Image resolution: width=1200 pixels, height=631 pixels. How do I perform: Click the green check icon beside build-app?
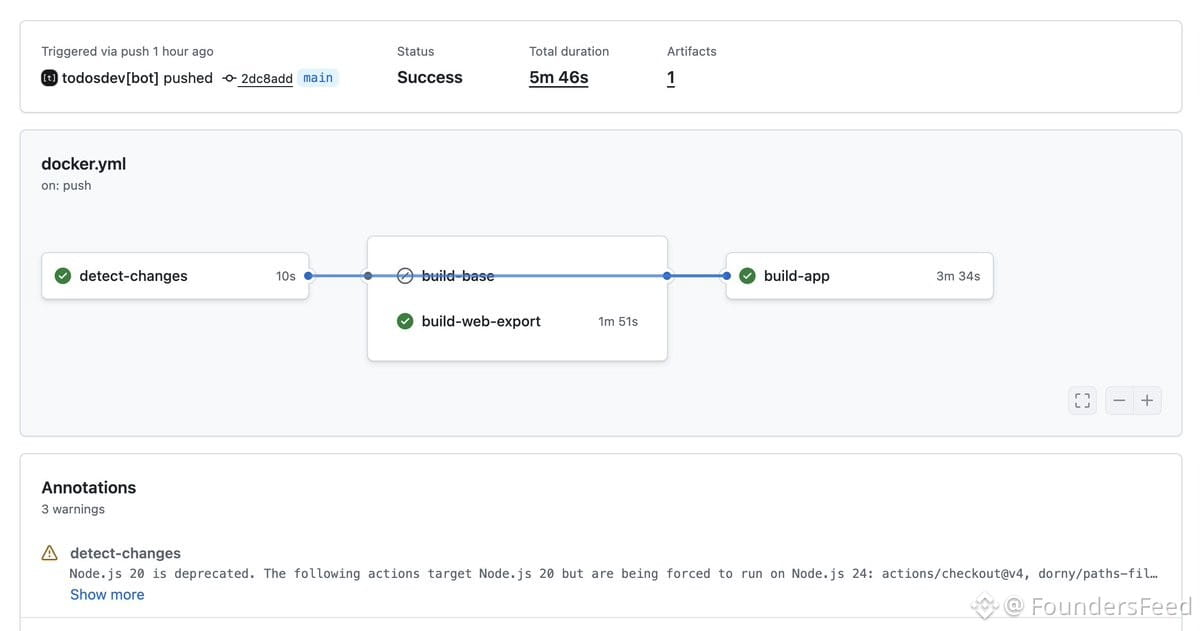[x=747, y=276]
